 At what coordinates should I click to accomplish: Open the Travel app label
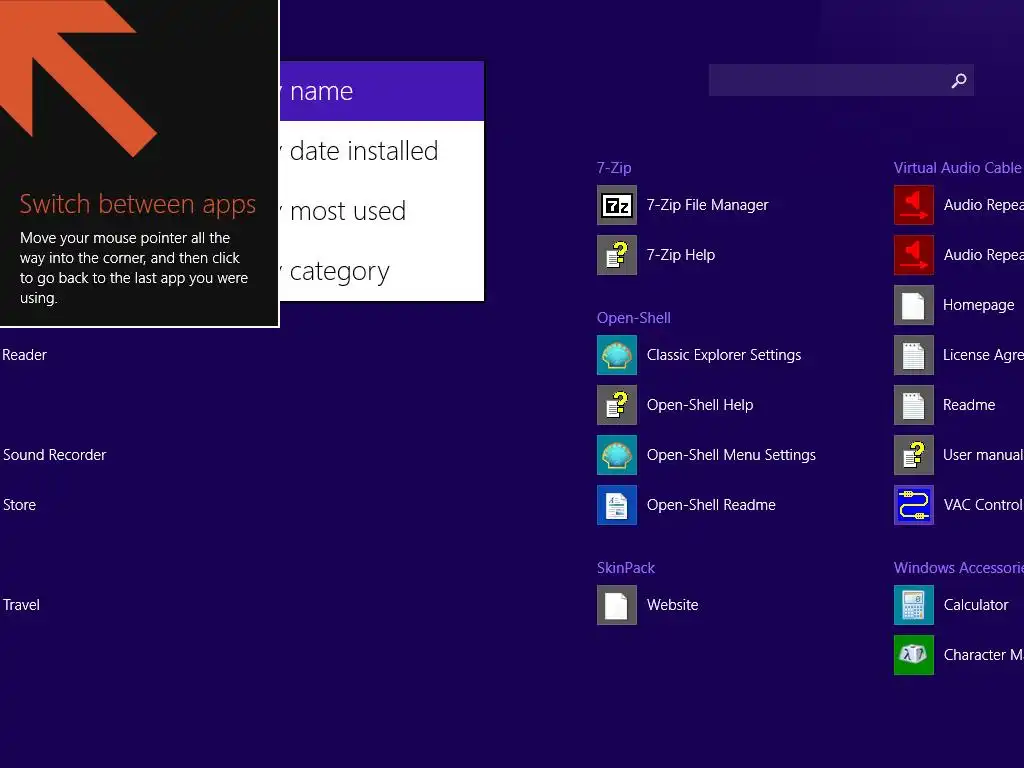point(22,605)
